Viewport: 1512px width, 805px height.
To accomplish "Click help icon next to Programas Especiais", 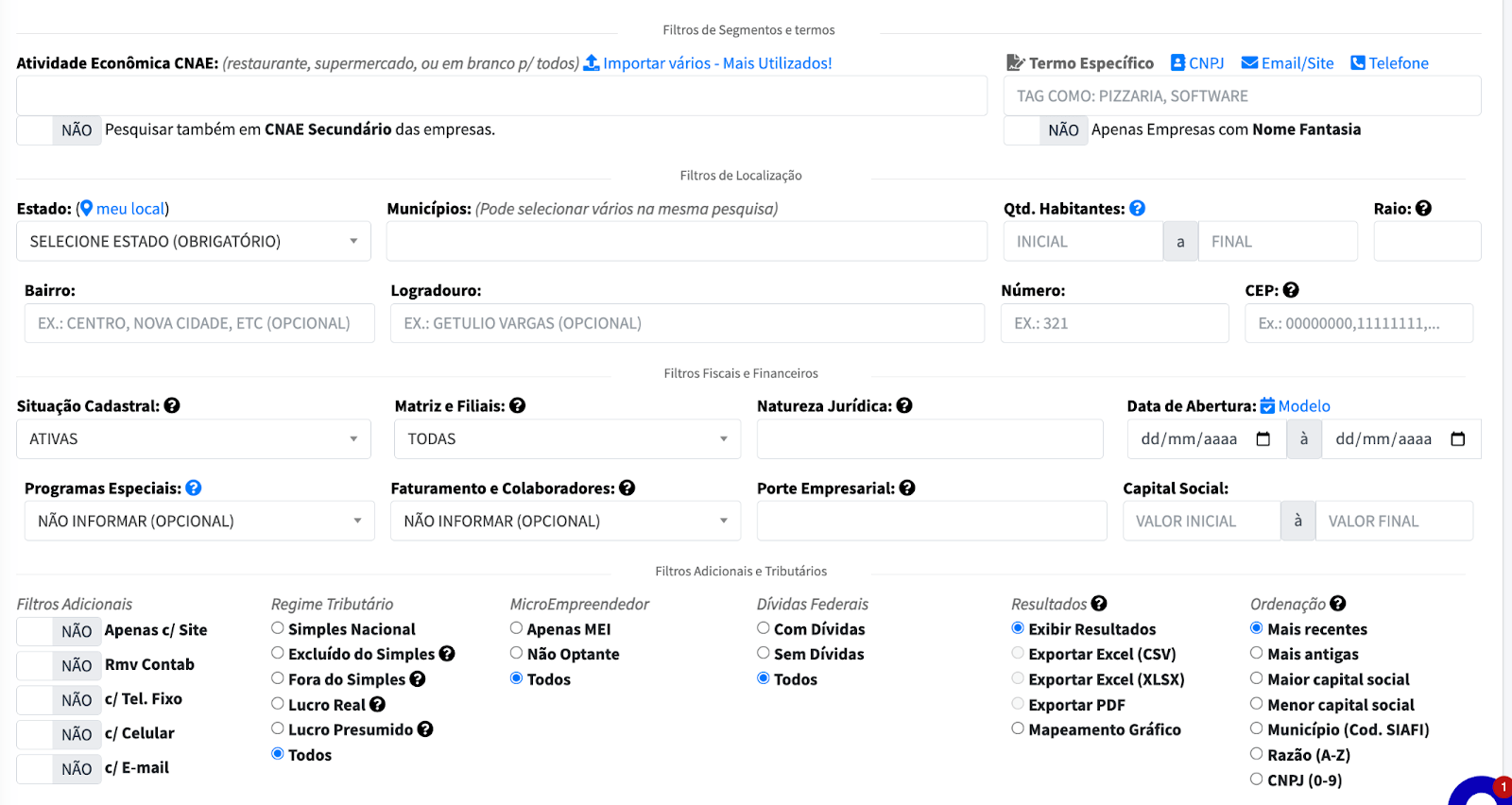I will coord(194,488).
